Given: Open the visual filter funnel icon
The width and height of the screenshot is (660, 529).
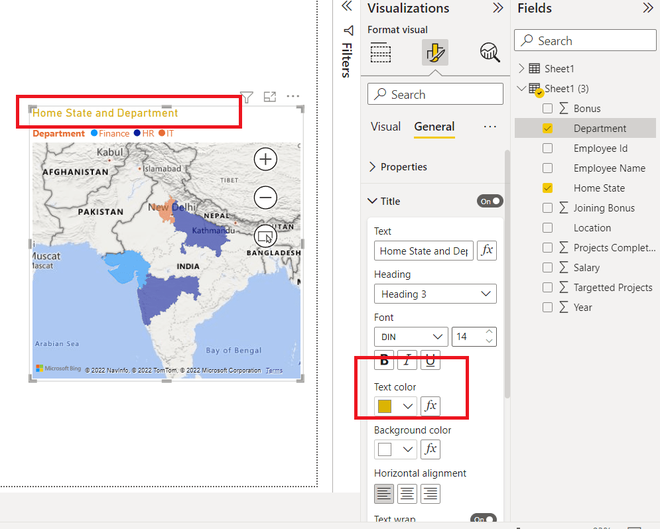Looking at the screenshot, I should coord(246,97).
